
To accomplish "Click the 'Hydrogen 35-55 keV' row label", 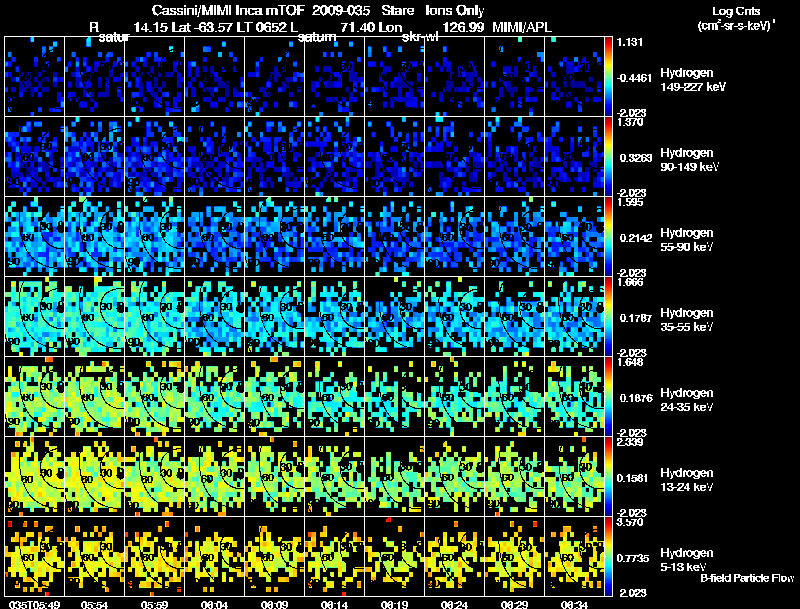I will pos(687,319).
